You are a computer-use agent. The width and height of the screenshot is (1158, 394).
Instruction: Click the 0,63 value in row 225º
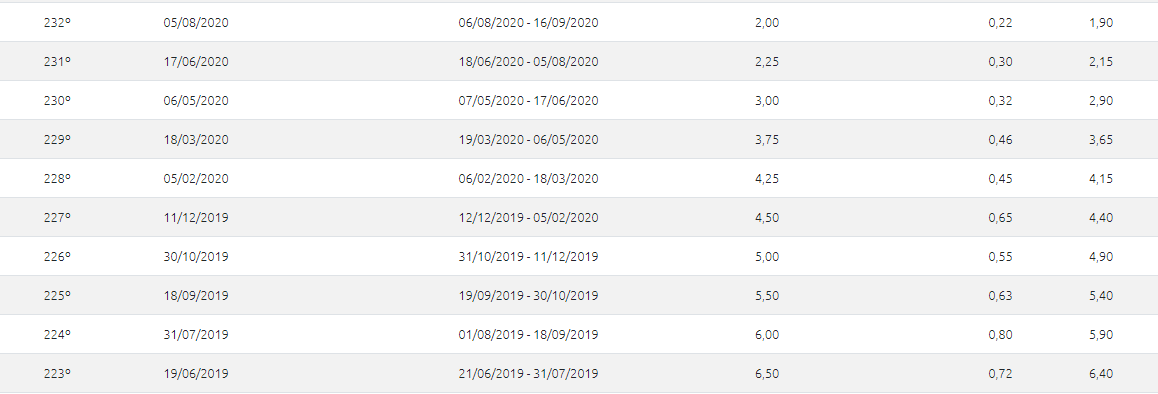pyautogui.click(x=1000, y=296)
